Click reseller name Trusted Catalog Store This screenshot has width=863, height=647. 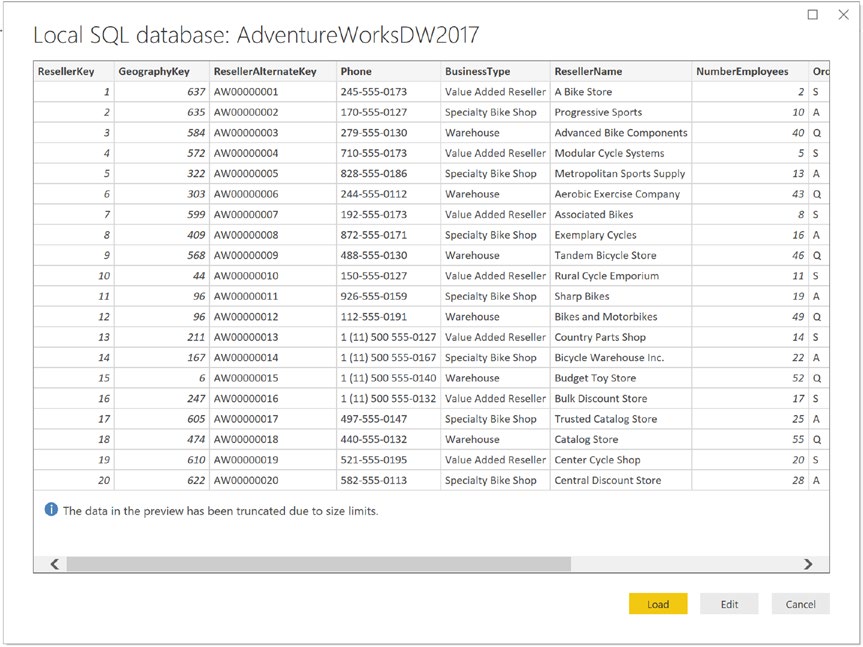[605, 419]
